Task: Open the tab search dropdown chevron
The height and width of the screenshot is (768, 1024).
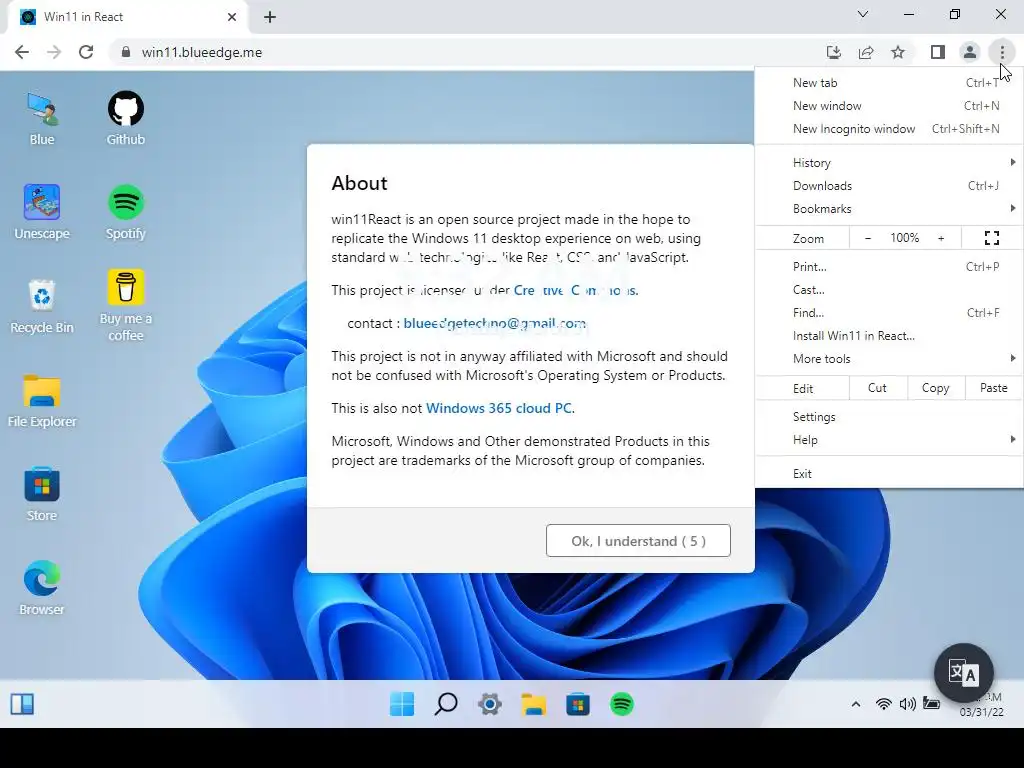Action: pyautogui.click(x=863, y=14)
